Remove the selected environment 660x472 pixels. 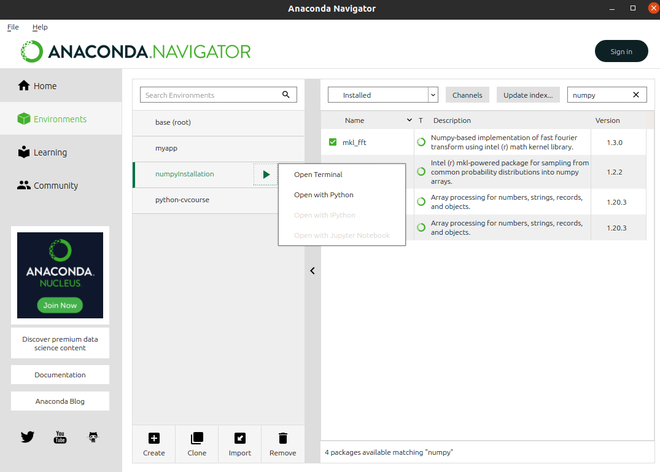[282, 444]
